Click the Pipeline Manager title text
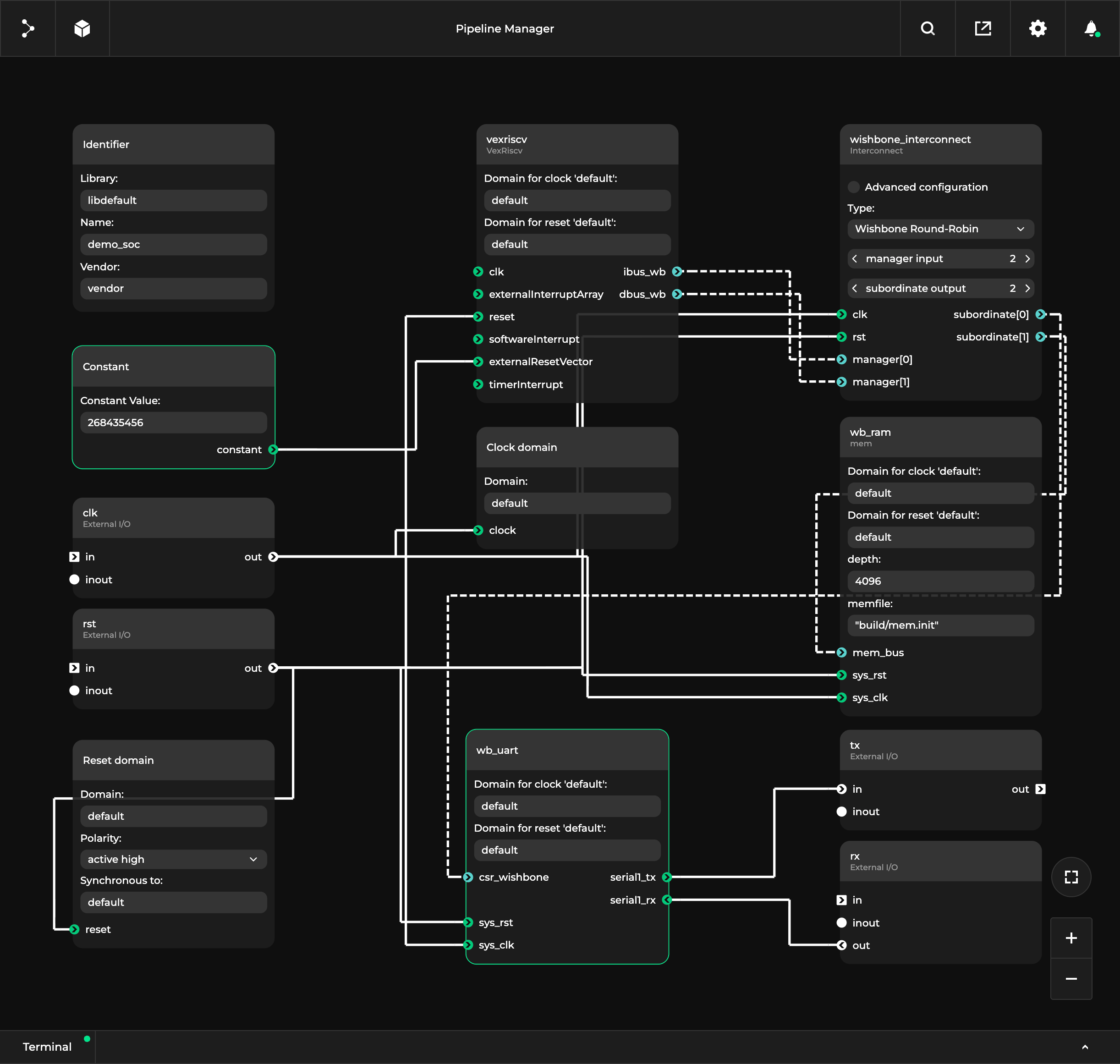The width and height of the screenshot is (1120, 1064). [x=505, y=28]
